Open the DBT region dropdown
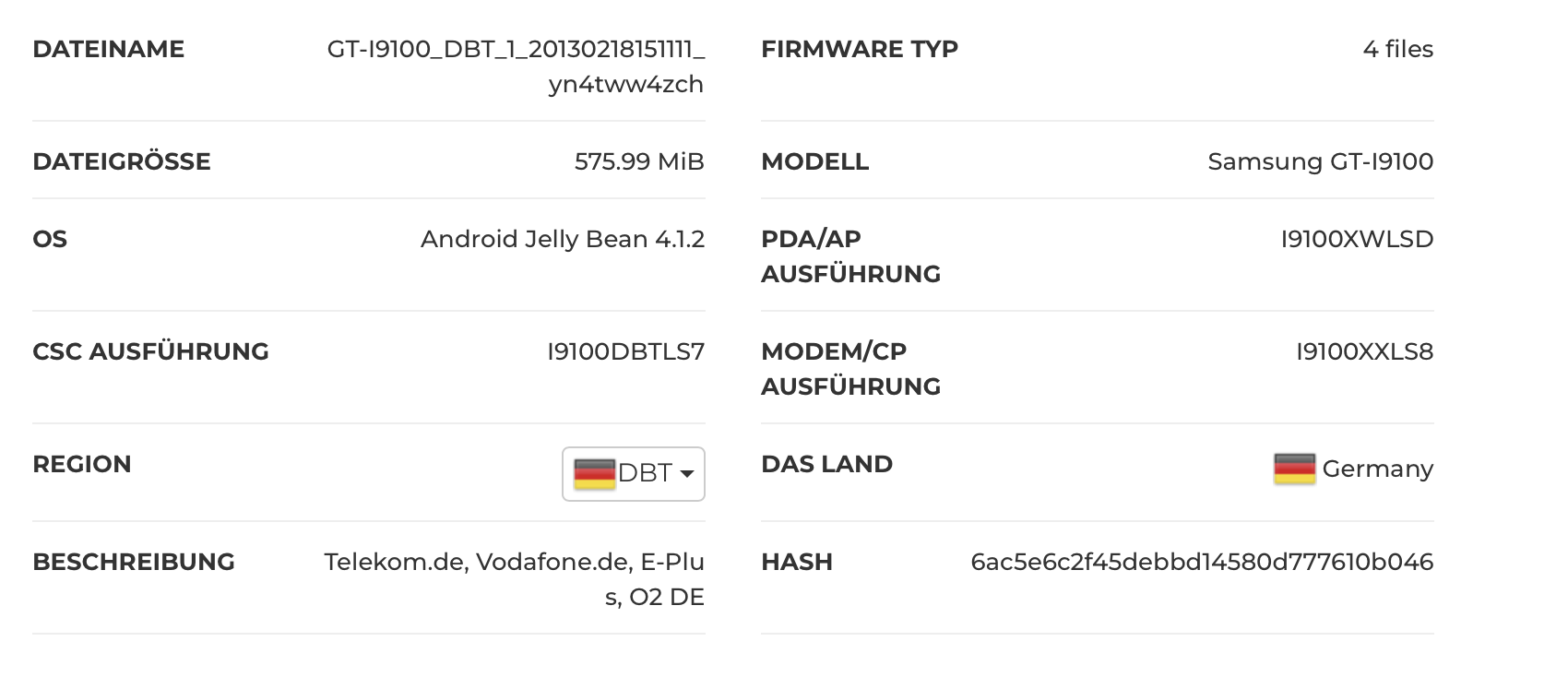 point(634,474)
